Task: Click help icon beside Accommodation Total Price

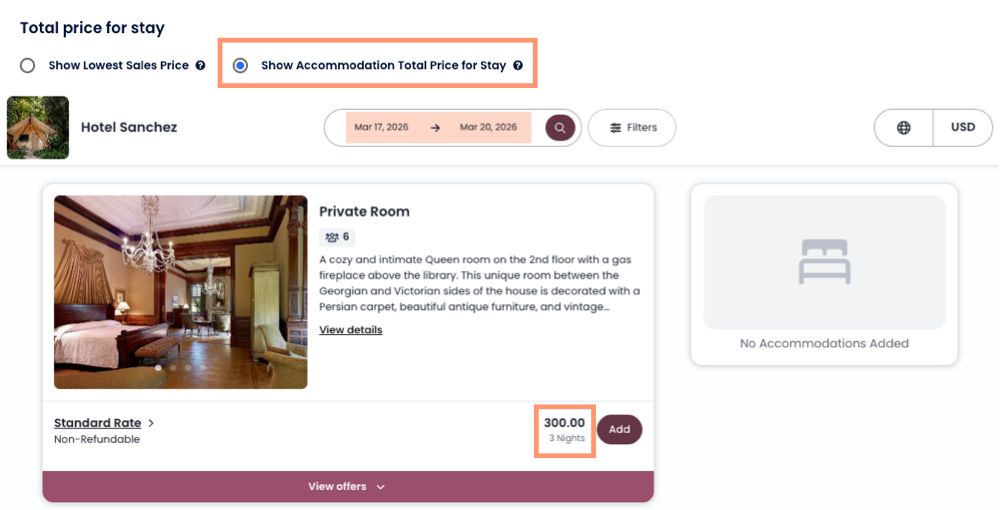Action: 518,66
